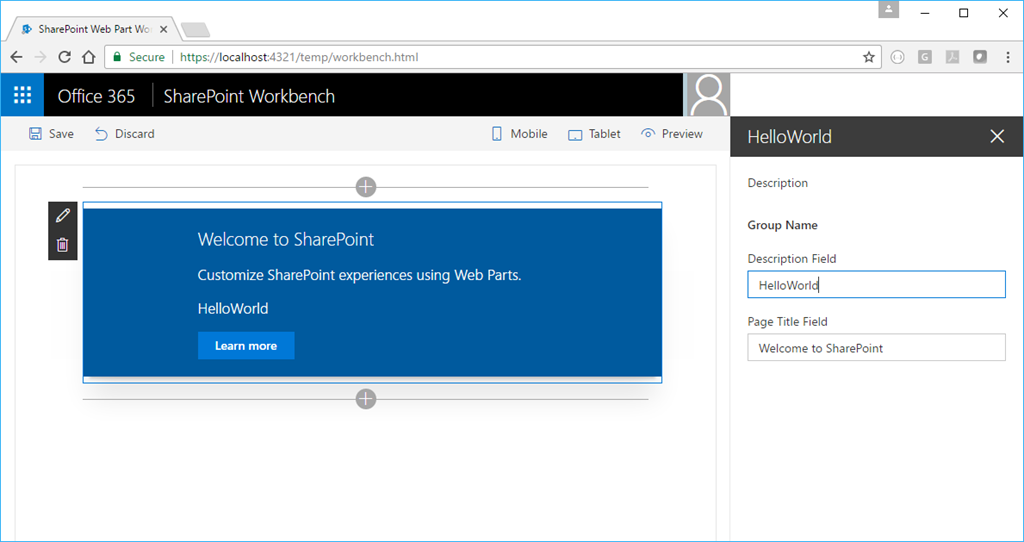Reload the workbench page
The height and width of the screenshot is (542, 1024).
[x=64, y=57]
